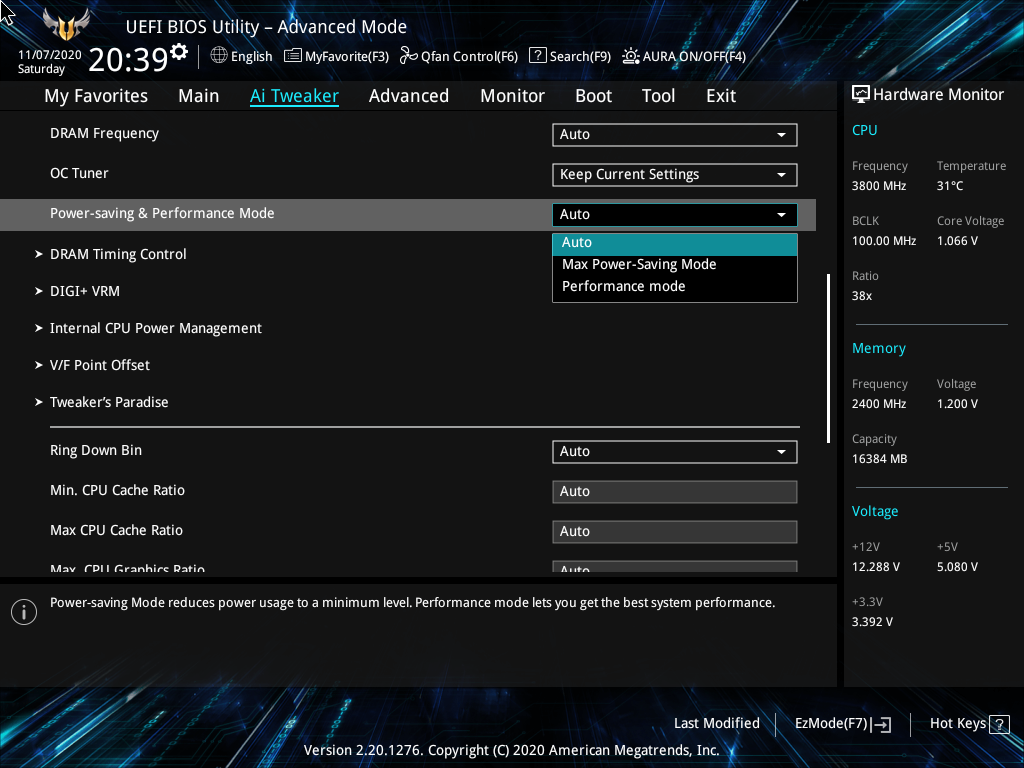The height and width of the screenshot is (768, 1024).
Task: Click +3.3V reading 3.392 V
Action: (x=872, y=622)
